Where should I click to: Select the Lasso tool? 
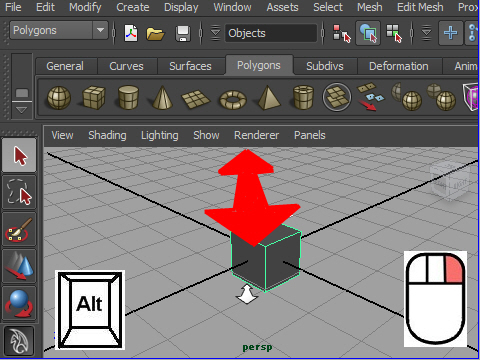(x=19, y=192)
